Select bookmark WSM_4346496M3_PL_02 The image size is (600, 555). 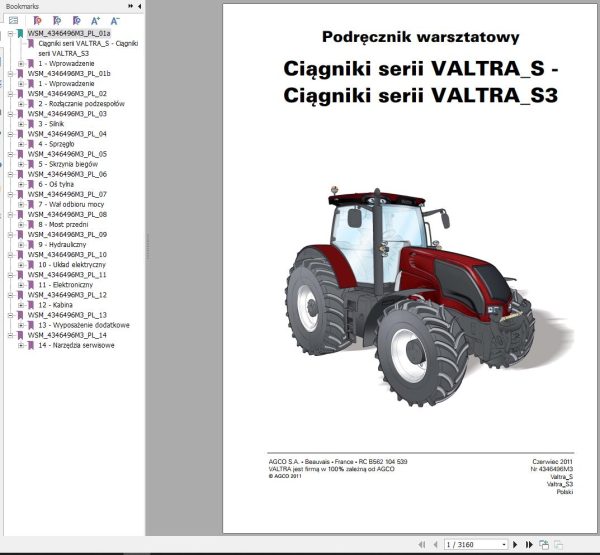tap(67, 94)
